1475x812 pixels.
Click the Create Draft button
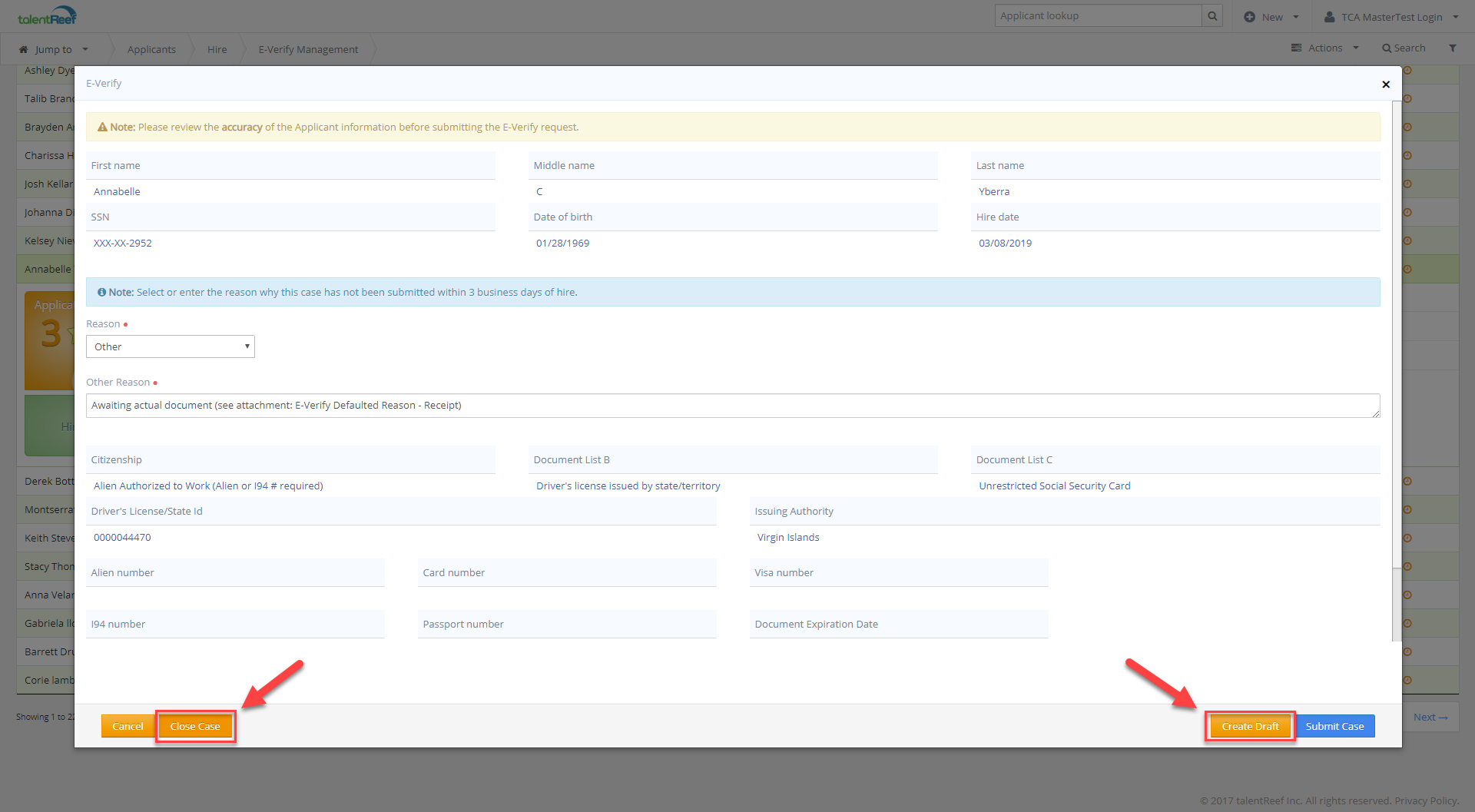[x=1250, y=726]
